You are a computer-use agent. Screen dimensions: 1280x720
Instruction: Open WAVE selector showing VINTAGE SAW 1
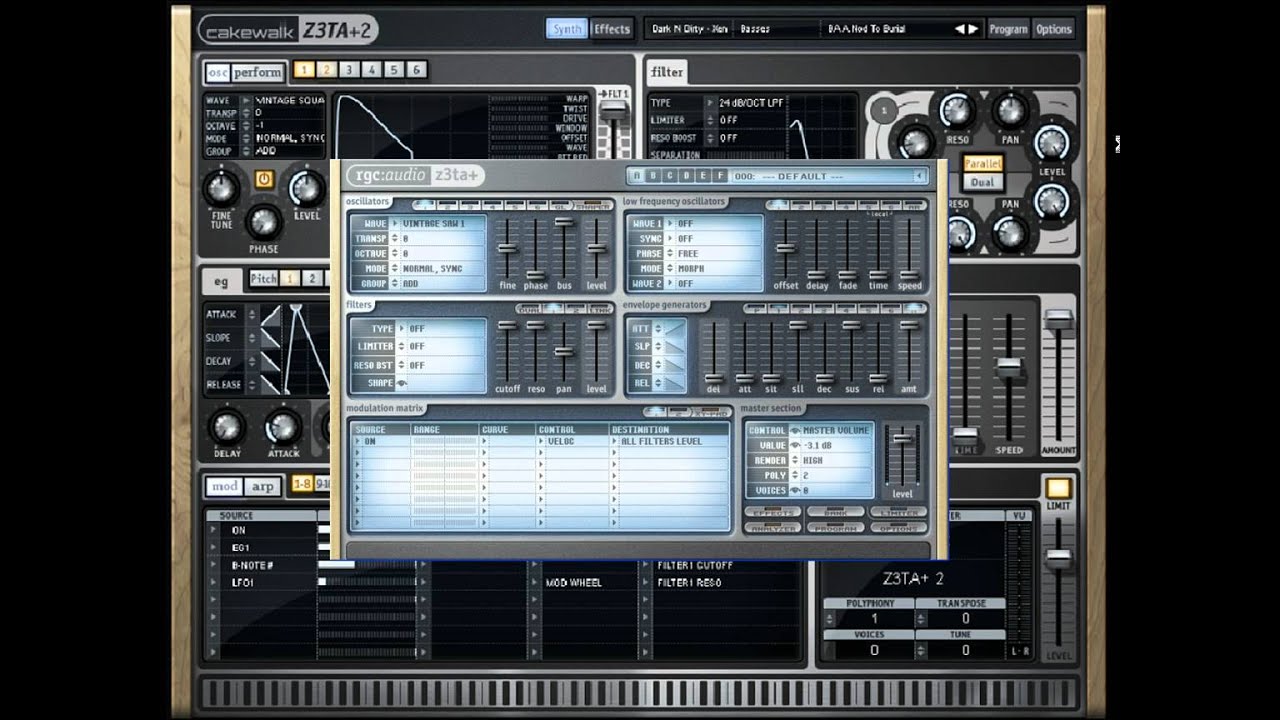tap(395, 224)
